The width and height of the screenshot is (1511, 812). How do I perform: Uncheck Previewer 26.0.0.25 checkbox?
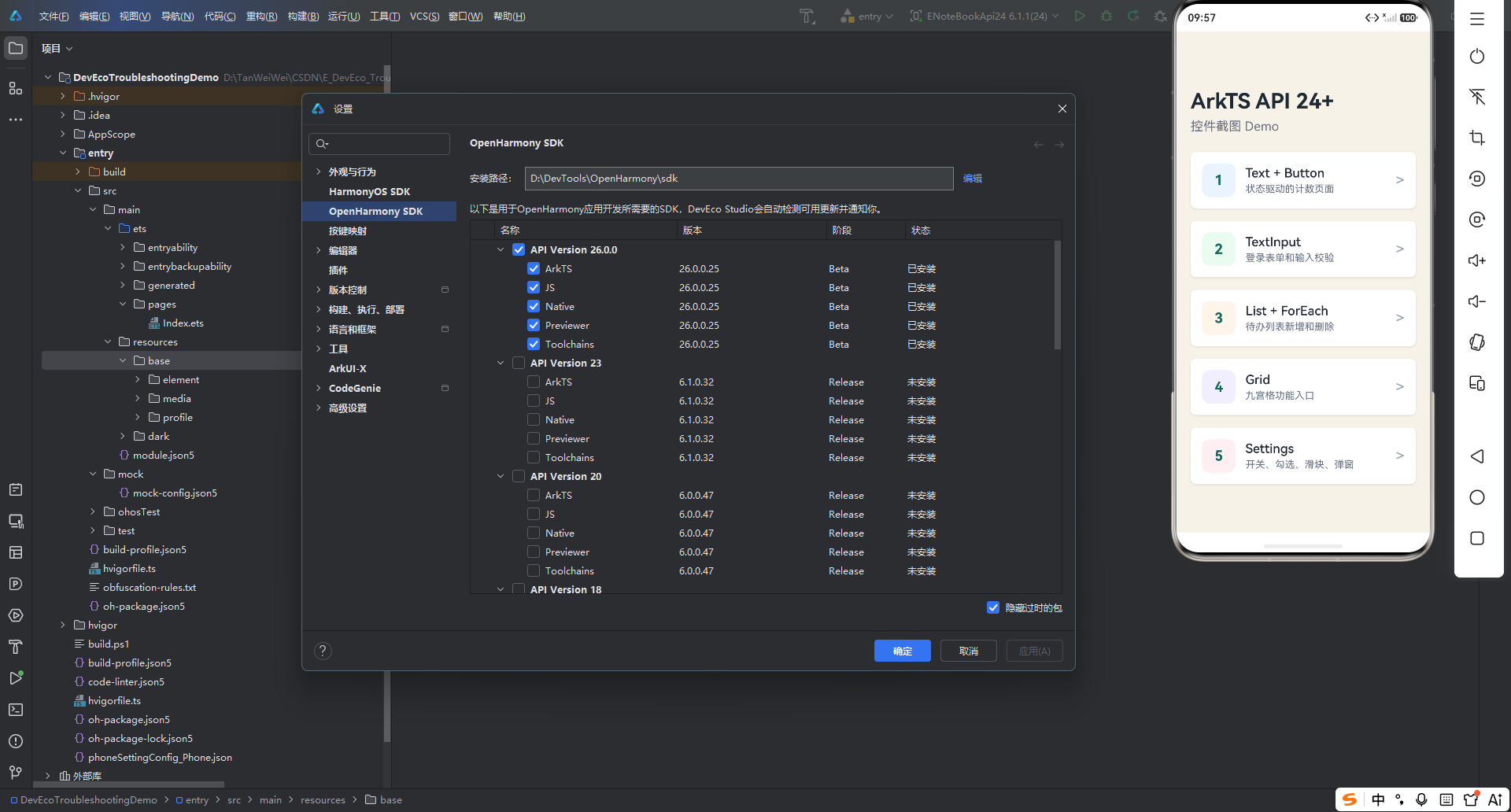534,325
